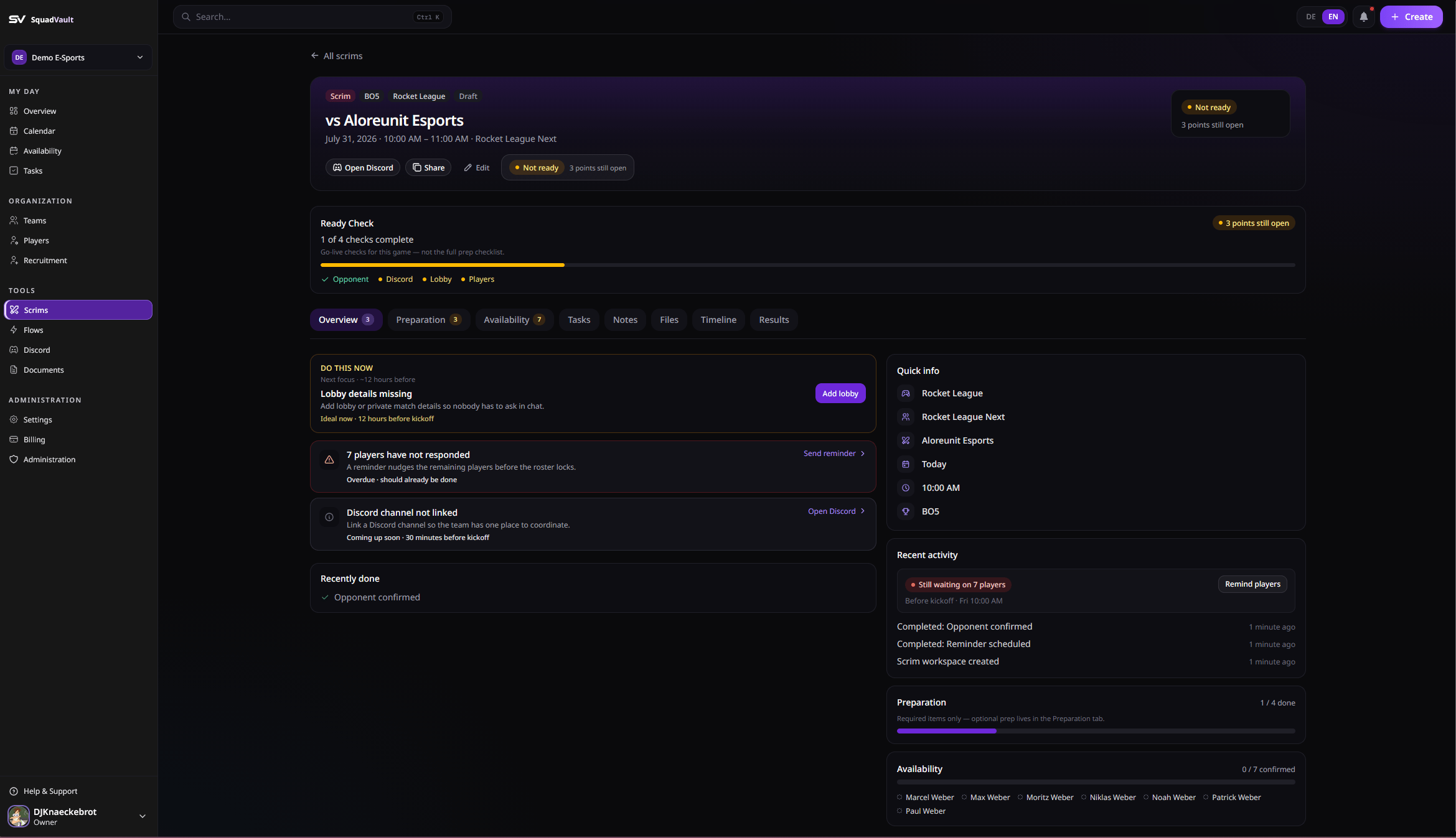Click the Ready Check progress bar
This screenshot has width=1456, height=838.
click(x=808, y=265)
